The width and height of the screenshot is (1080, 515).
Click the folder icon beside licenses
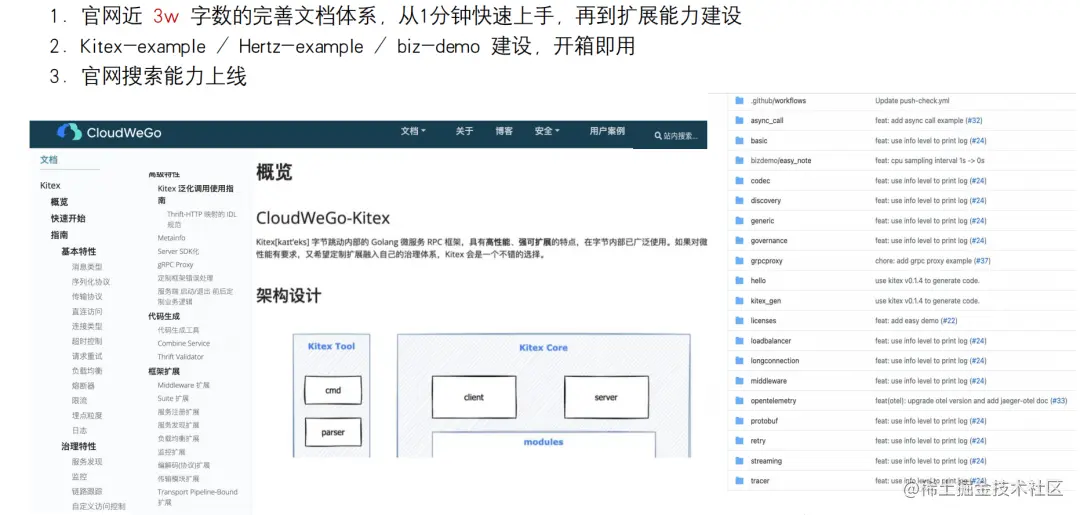(739, 321)
